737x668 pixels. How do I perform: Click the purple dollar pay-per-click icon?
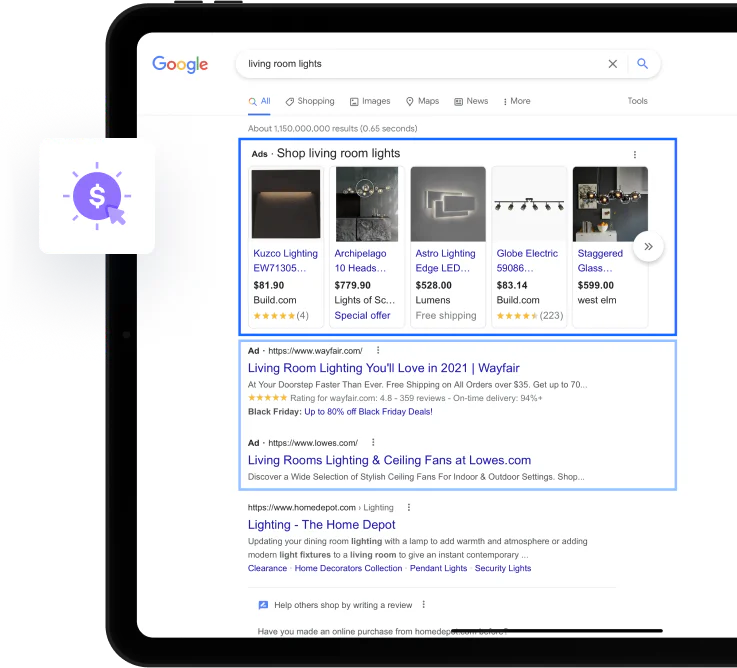(x=97, y=196)
